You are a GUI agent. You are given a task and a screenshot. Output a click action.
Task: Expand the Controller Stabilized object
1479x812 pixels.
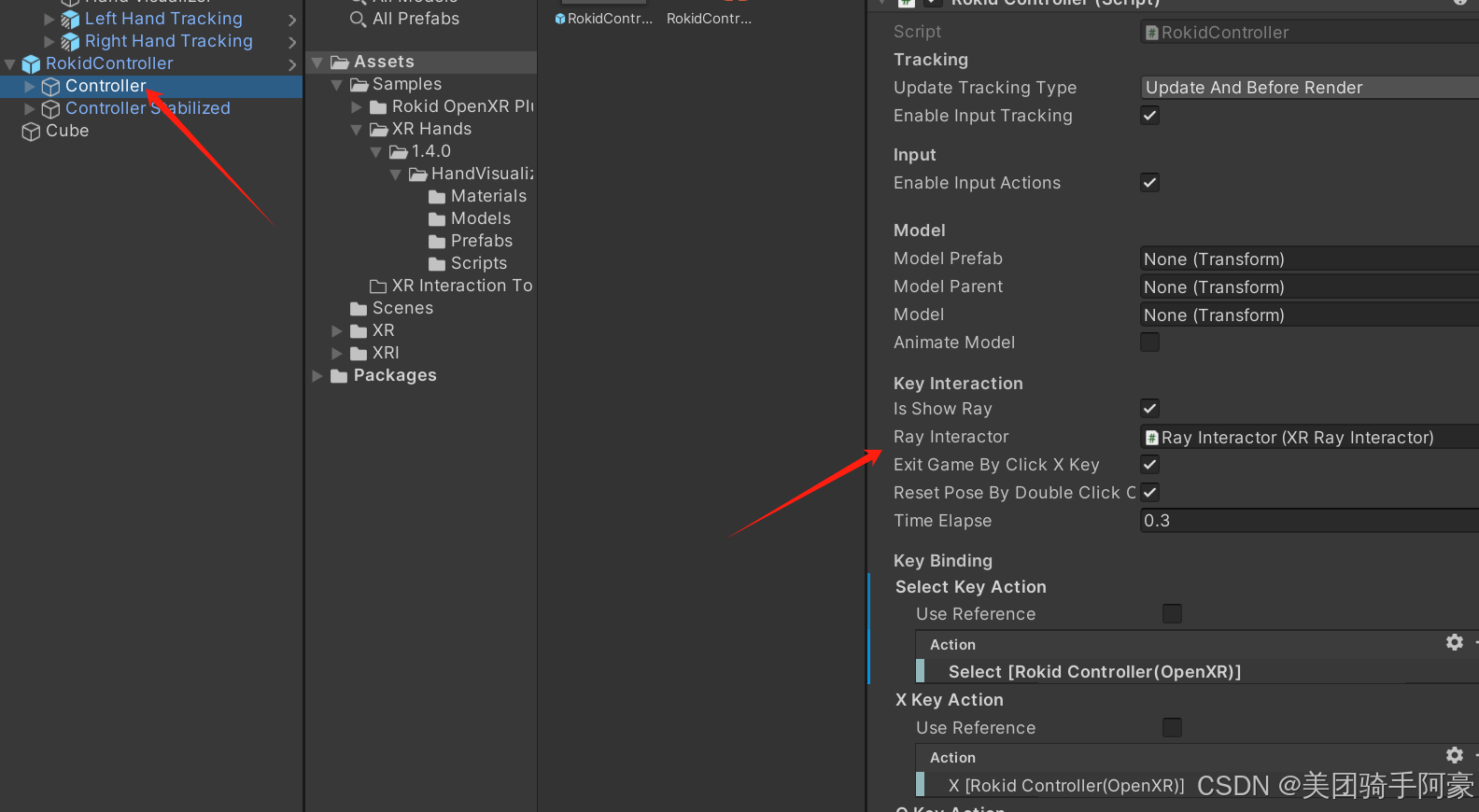click(x=30, y=109)
